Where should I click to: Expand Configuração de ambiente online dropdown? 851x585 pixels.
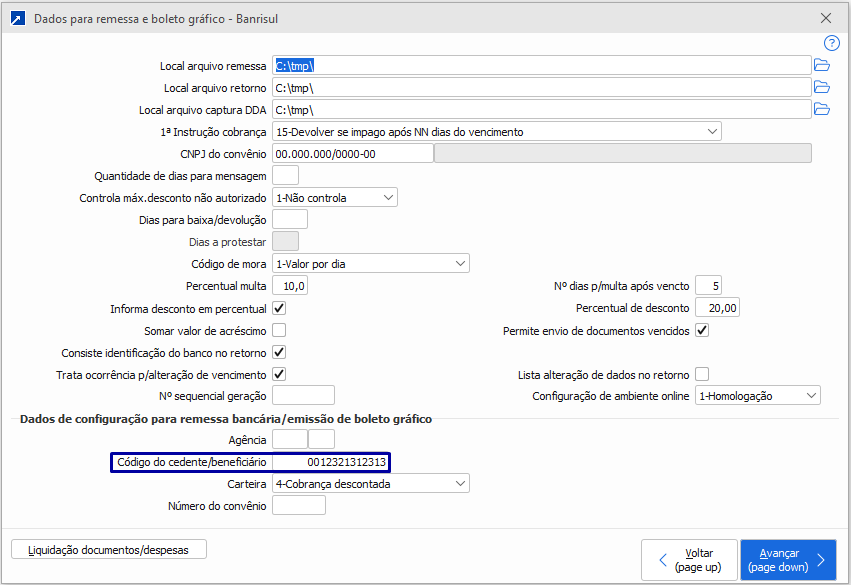click(x=811, y=396)
